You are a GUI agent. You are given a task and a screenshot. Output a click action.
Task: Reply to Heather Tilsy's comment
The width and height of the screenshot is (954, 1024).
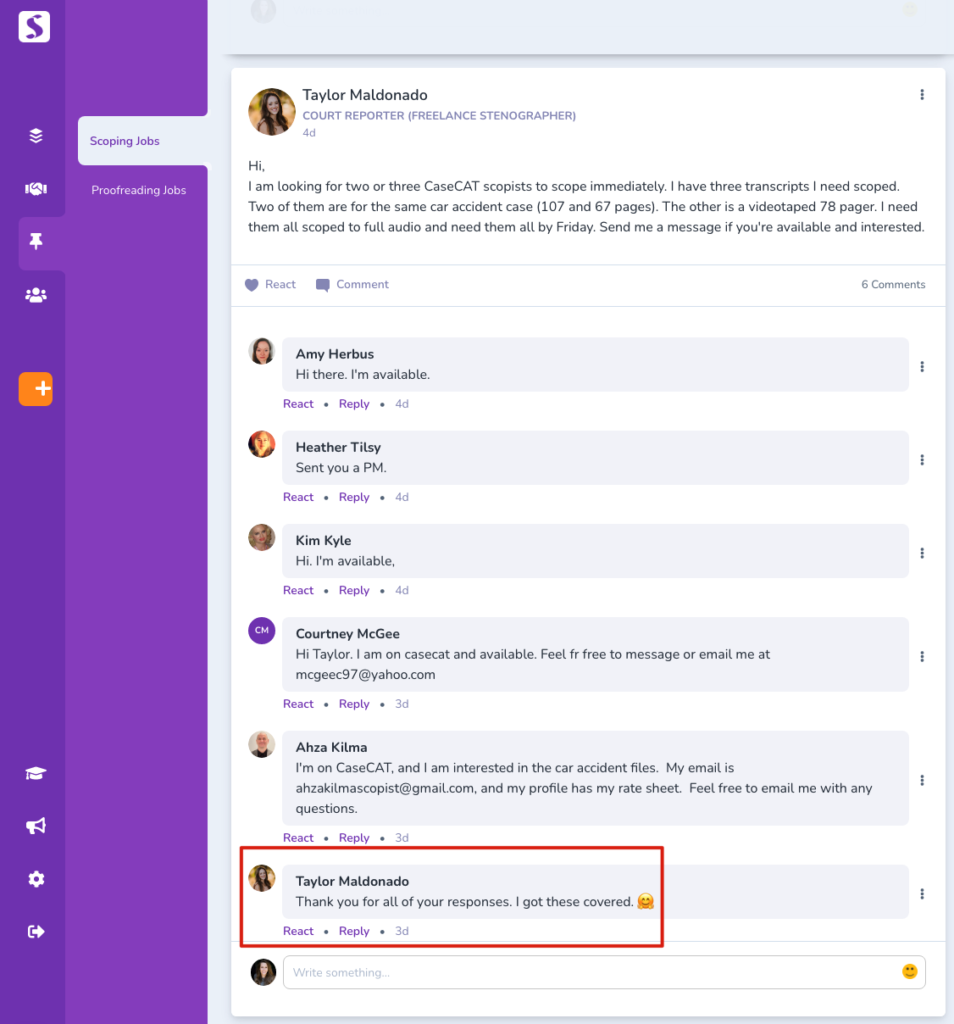(354, 497)
